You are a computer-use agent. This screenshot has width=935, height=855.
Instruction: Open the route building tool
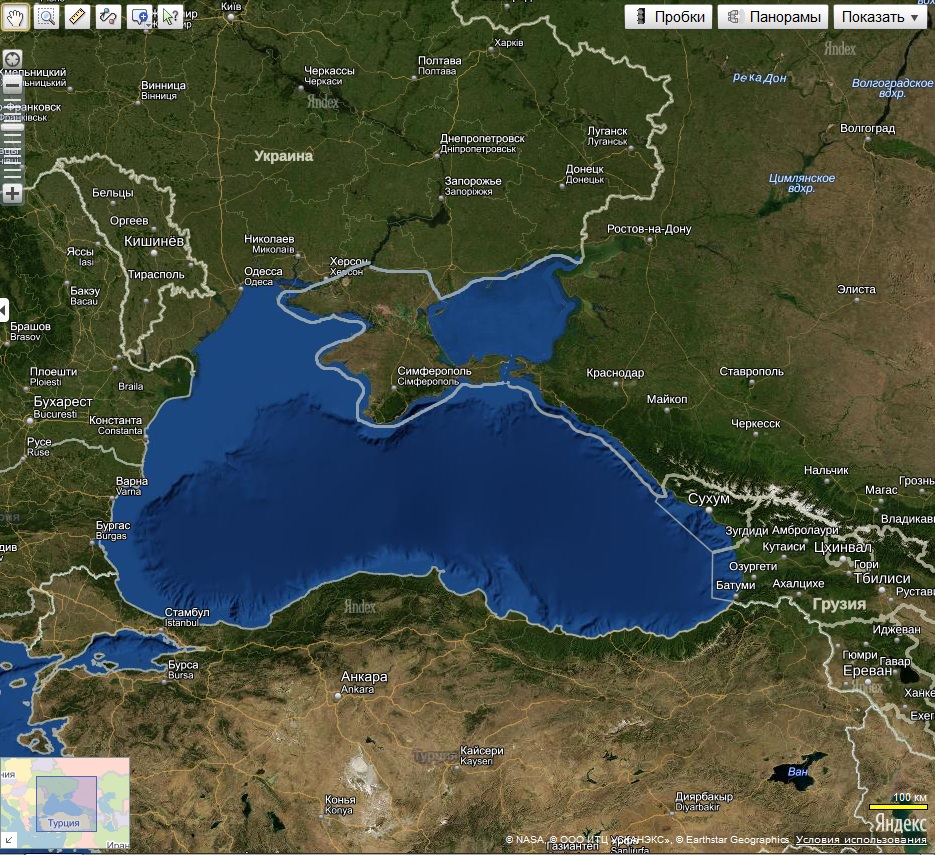(108, 16)
